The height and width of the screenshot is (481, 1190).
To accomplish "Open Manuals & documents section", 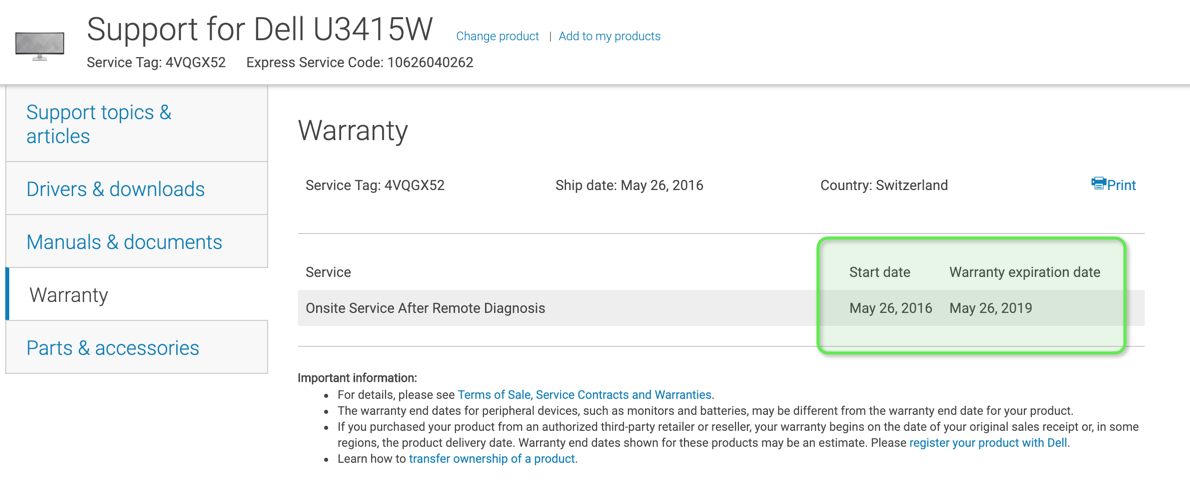I will [x=124, y=242].
